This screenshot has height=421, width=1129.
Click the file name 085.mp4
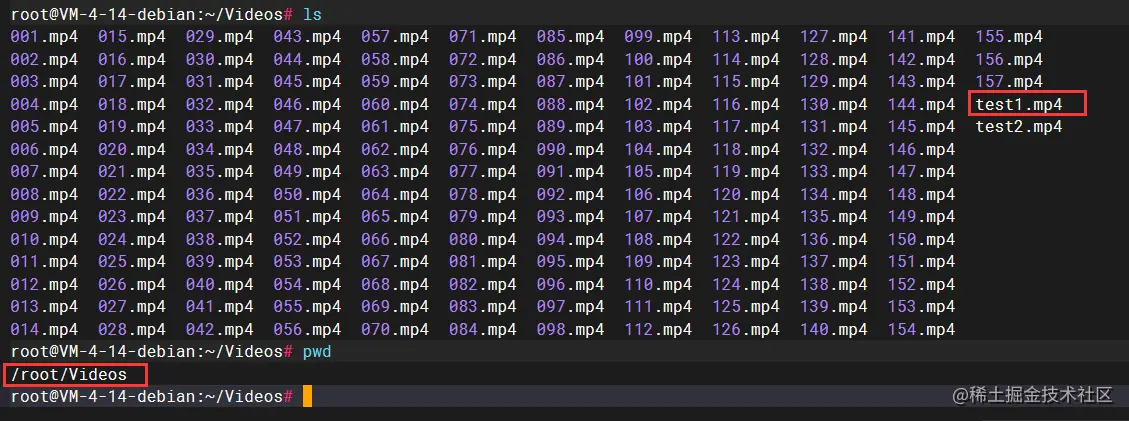click(570, 37)
